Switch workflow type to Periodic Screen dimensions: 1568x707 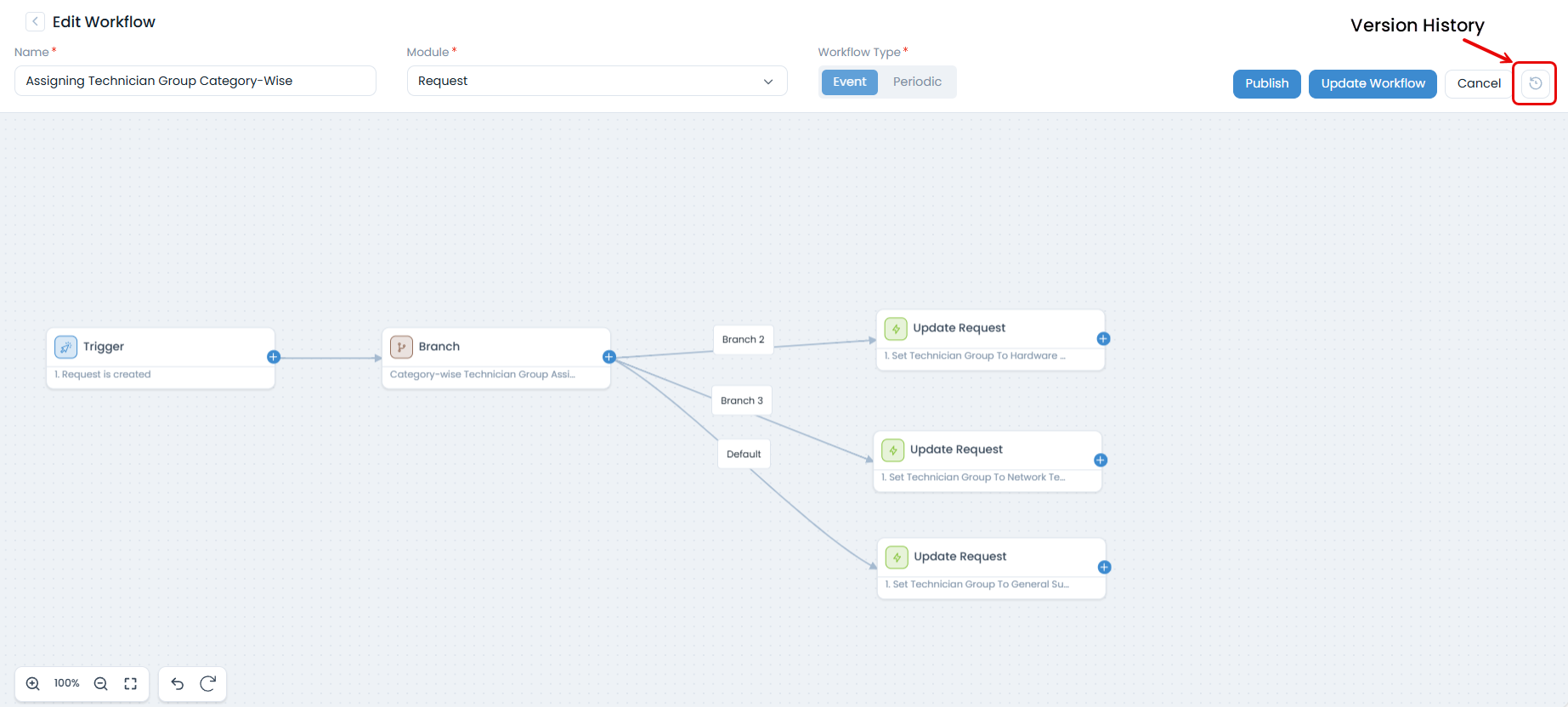(917, 82)
